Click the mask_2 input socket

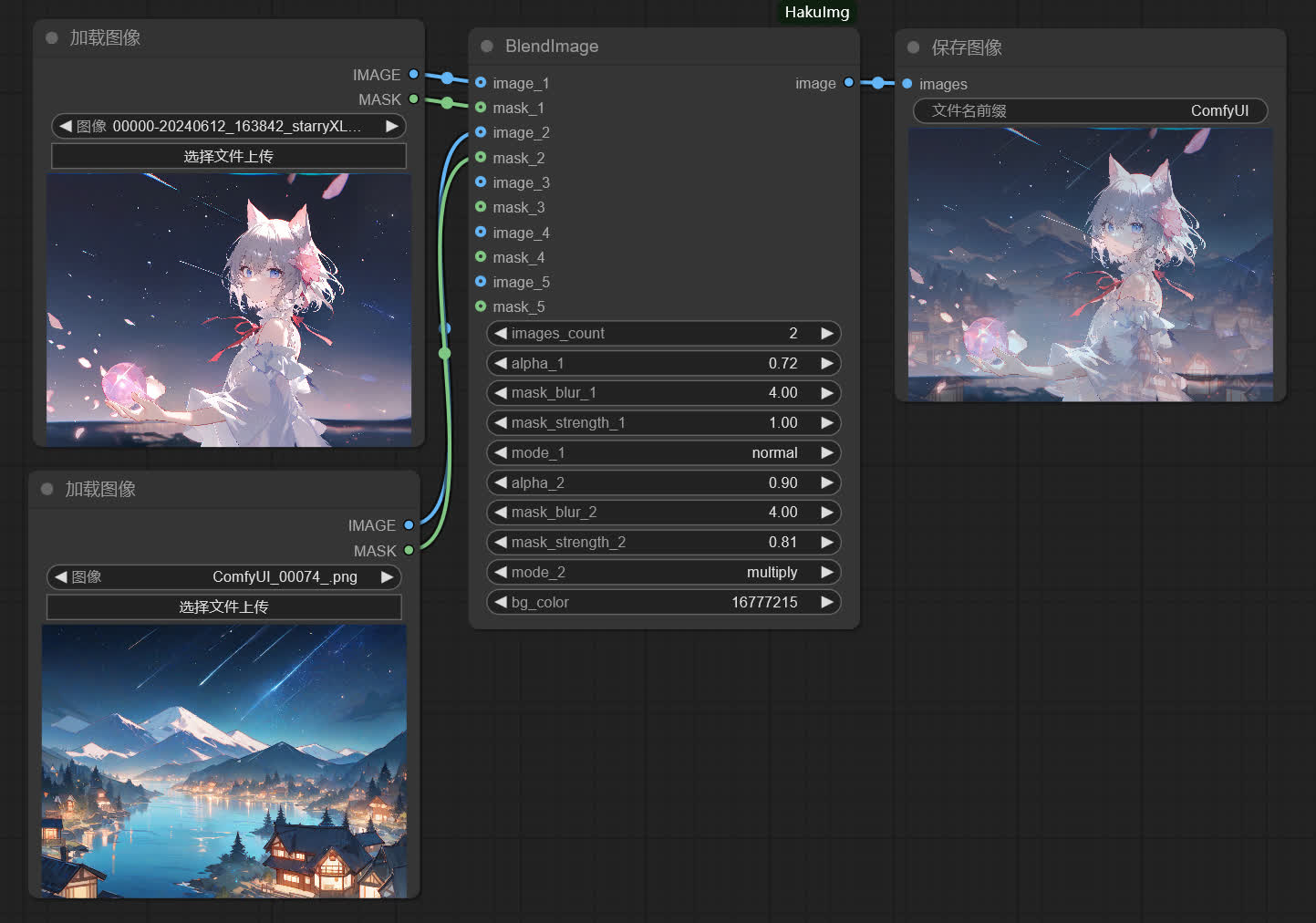pos(481,157)
